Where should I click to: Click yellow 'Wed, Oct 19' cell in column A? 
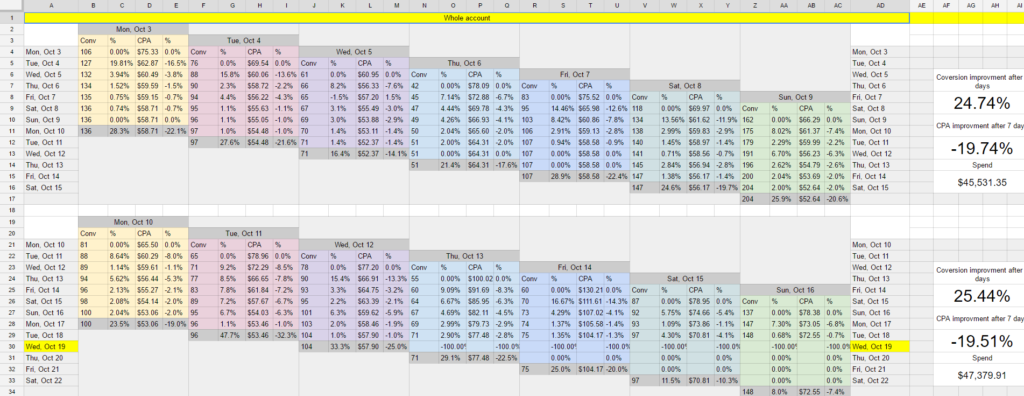click(51, 346)
